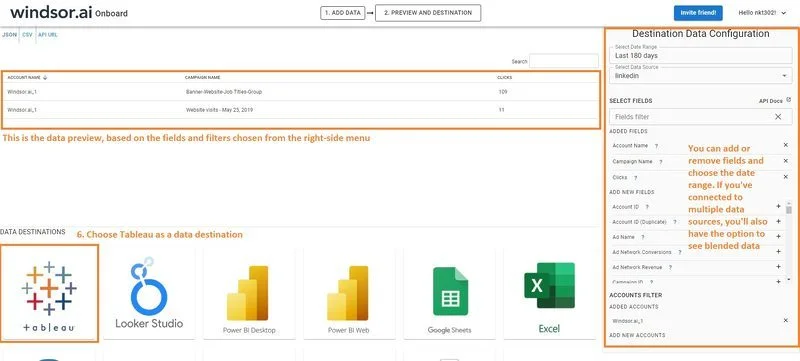800x361 pixels.
Task: Open help for Account Name field
Action: [656, 146]
